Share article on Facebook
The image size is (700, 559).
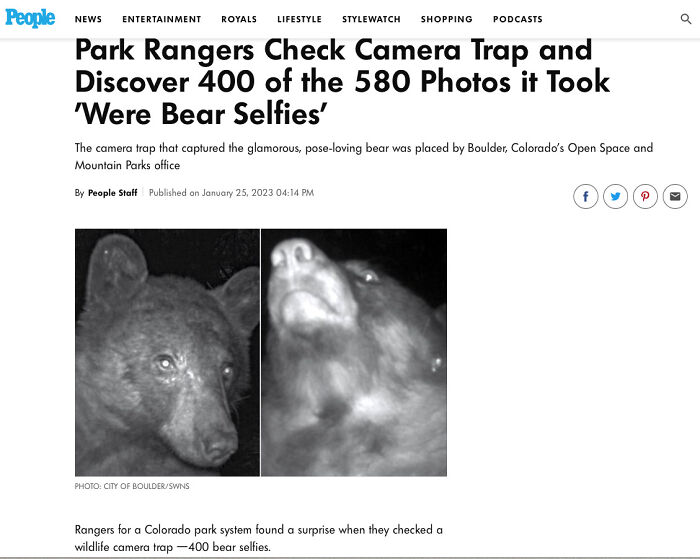(x=586, y=196)
